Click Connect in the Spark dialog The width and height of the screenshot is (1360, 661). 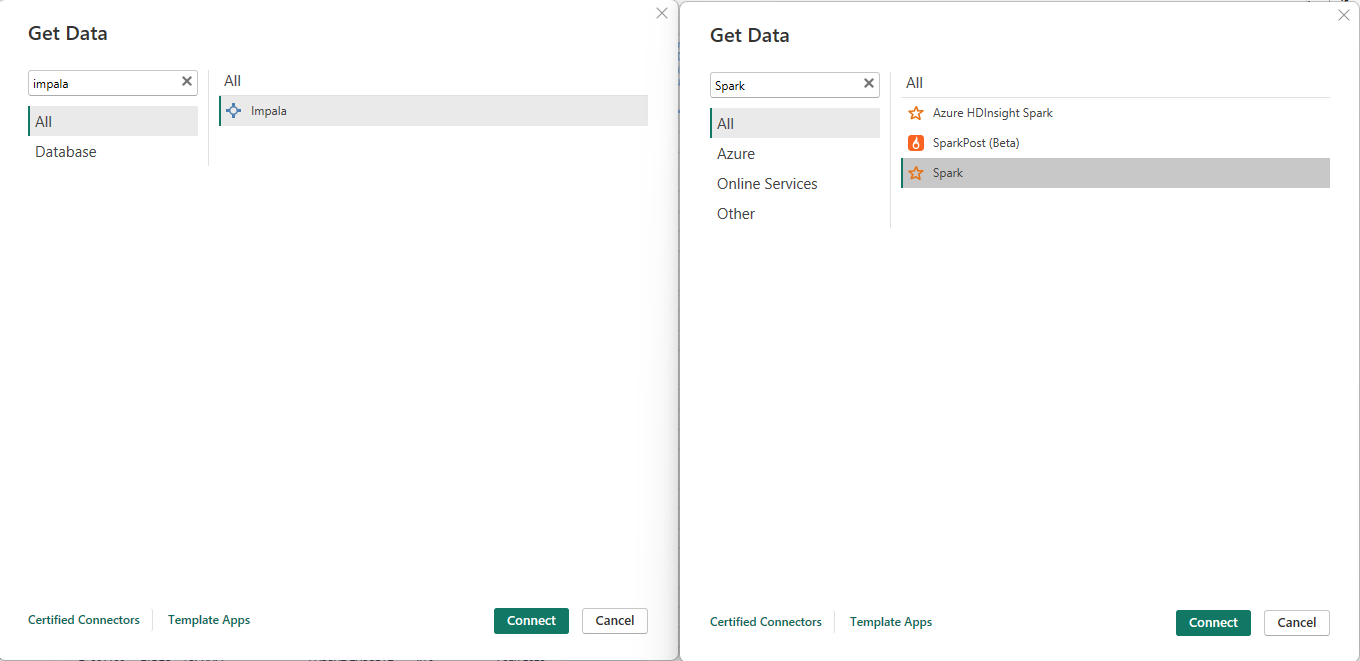1213,622
